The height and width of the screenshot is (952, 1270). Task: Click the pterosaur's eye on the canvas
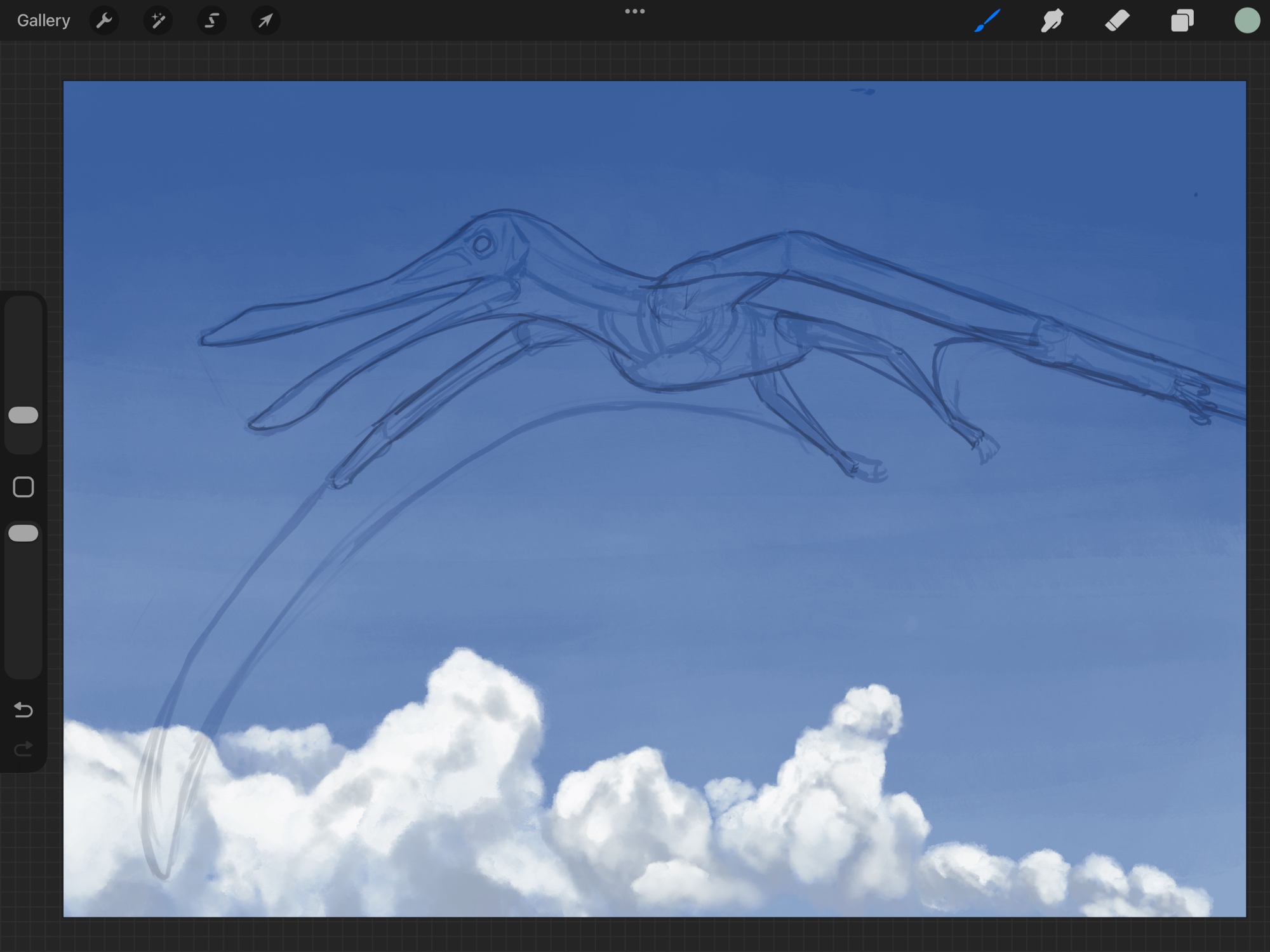pos(482,245)
